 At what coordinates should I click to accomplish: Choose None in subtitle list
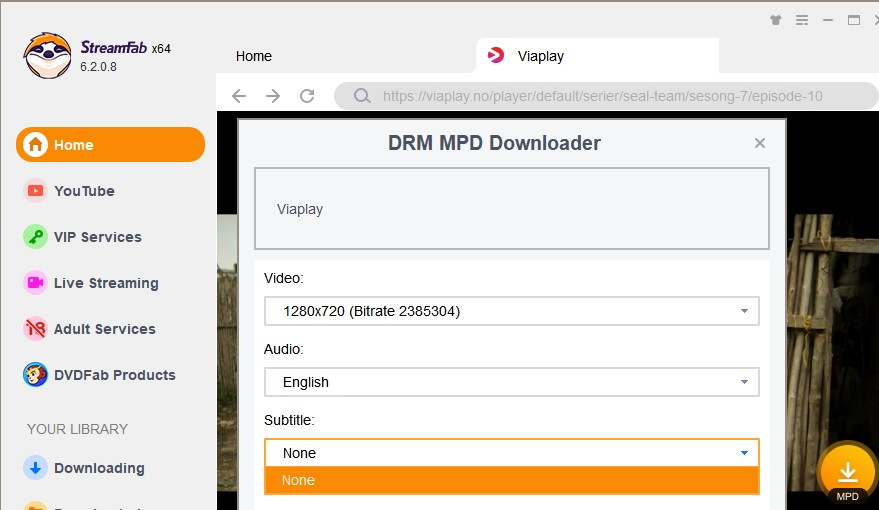(x=512, y=480)
